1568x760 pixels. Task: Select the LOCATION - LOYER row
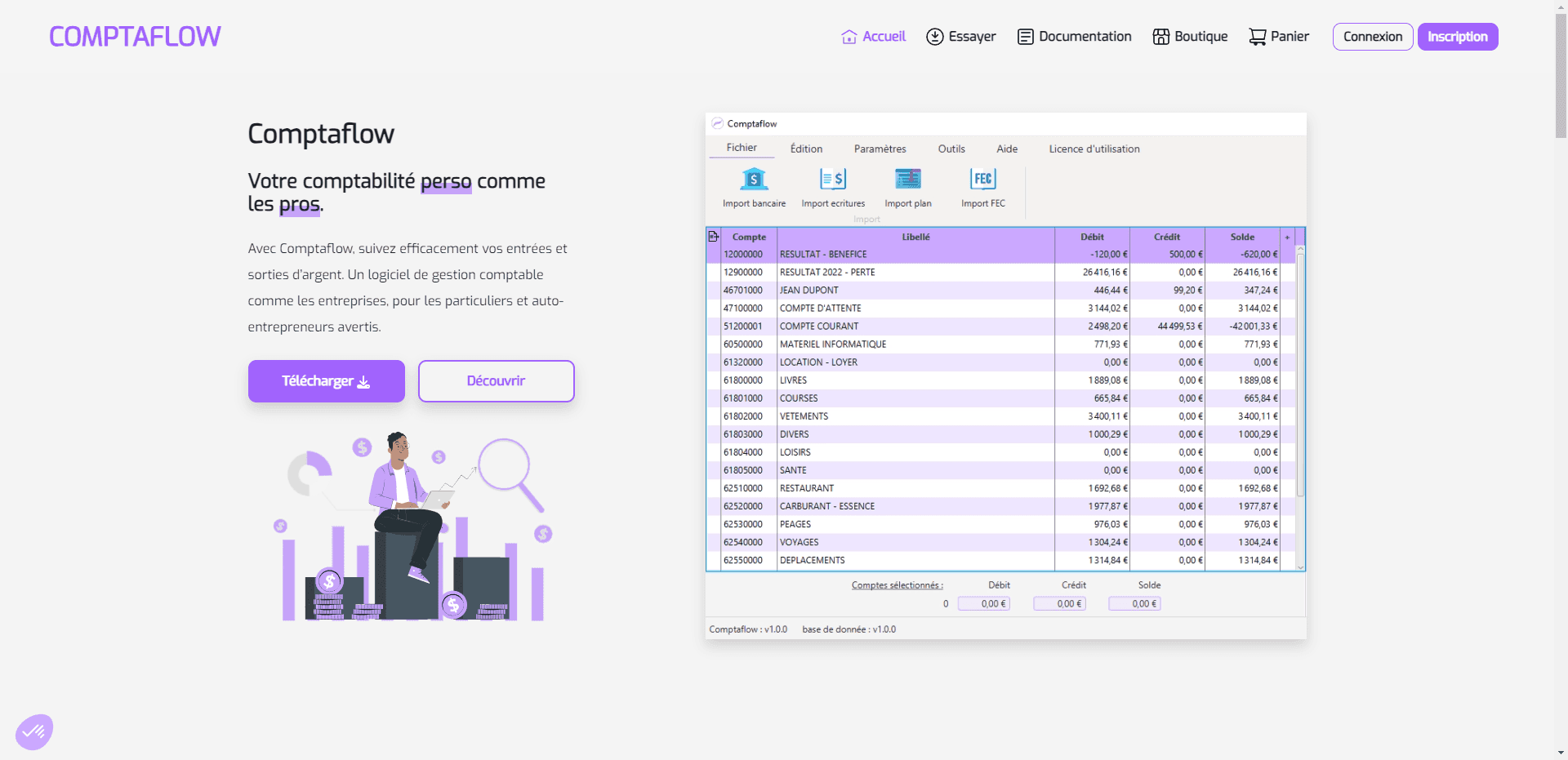point(1000,362)
